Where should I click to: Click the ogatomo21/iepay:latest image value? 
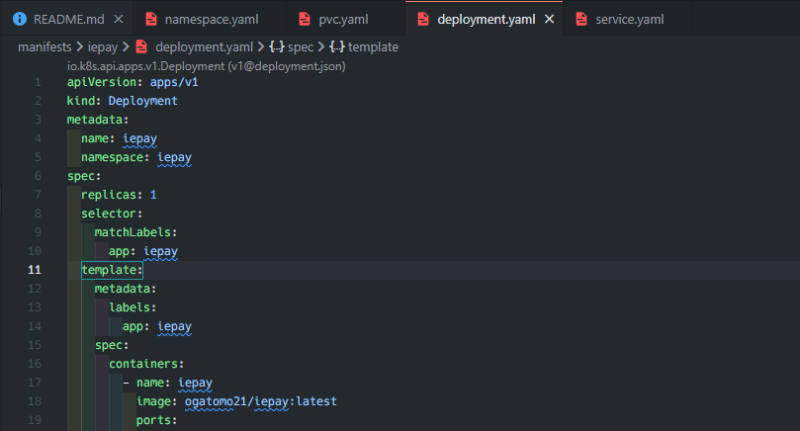260,401
